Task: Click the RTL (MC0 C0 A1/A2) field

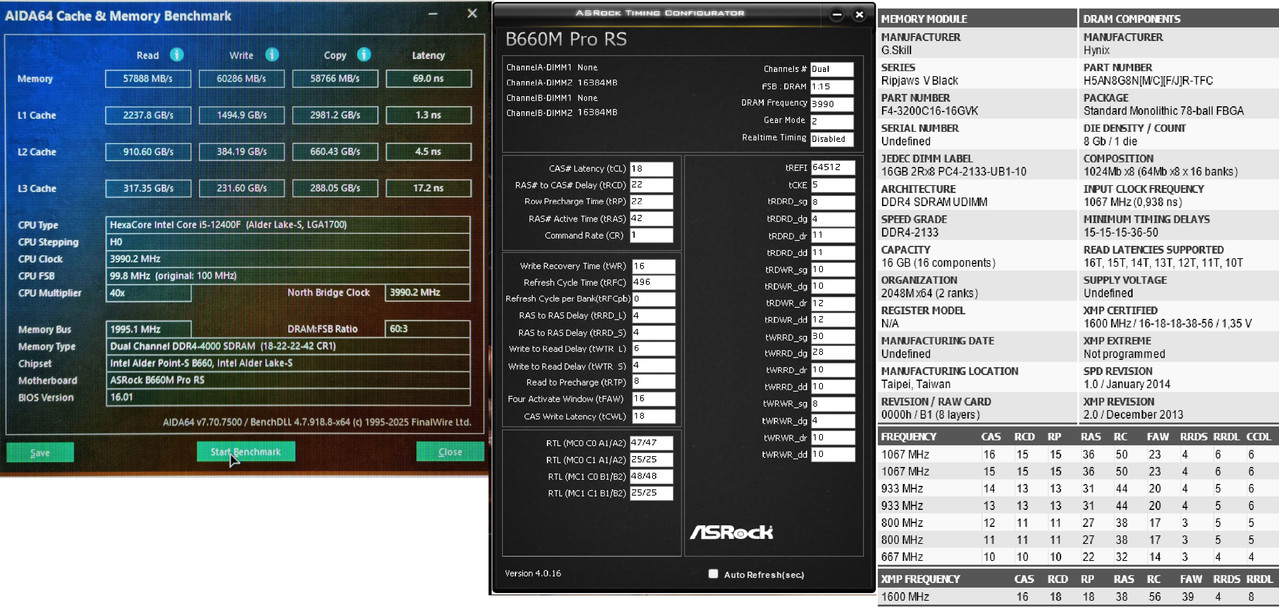Action: coord(651,443)
